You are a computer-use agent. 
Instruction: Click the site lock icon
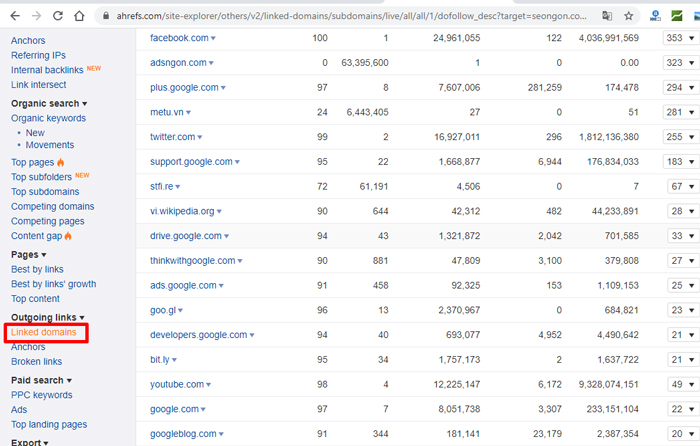point(106,16)
